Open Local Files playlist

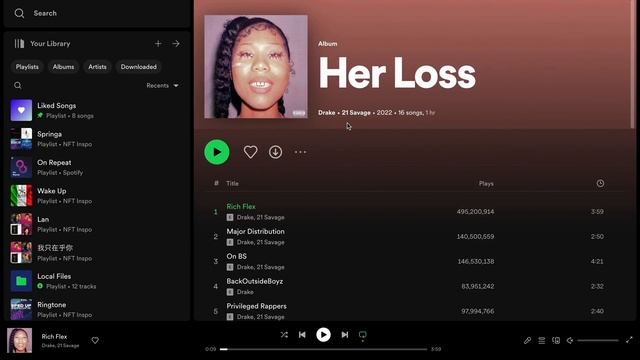(x=97, y=281)
